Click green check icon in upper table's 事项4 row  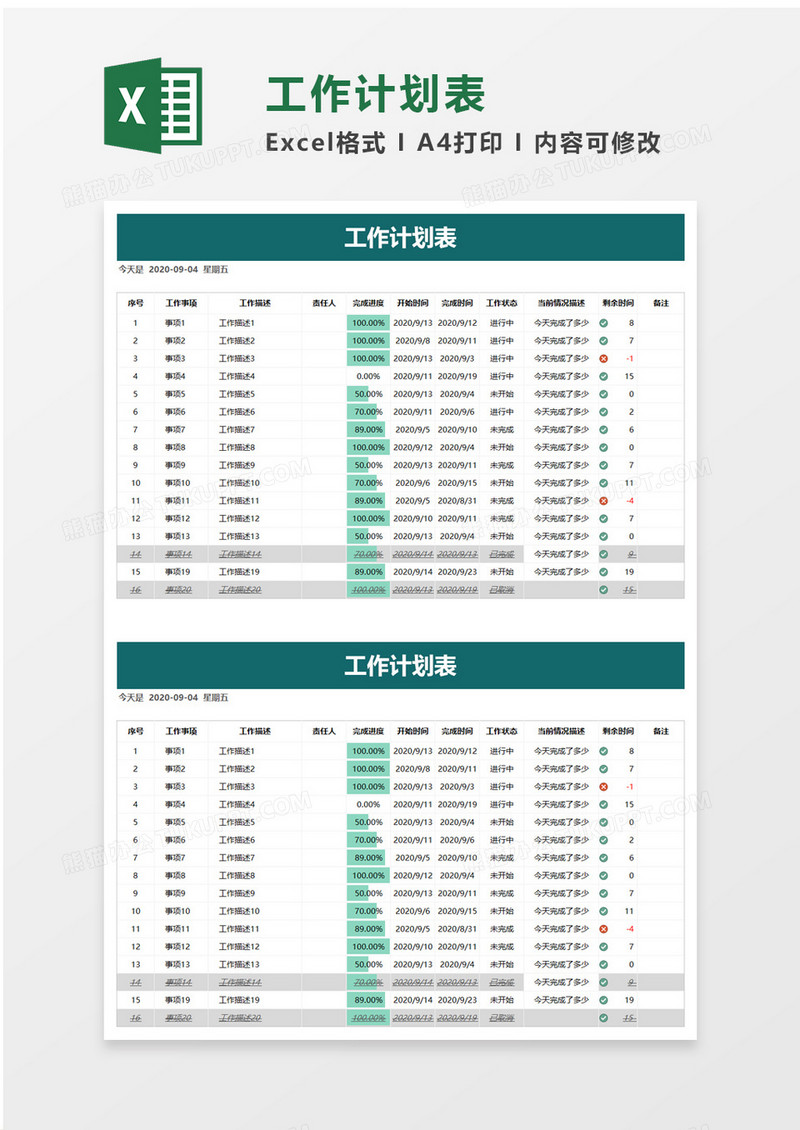pyautogui.click(x=604, y=376)
